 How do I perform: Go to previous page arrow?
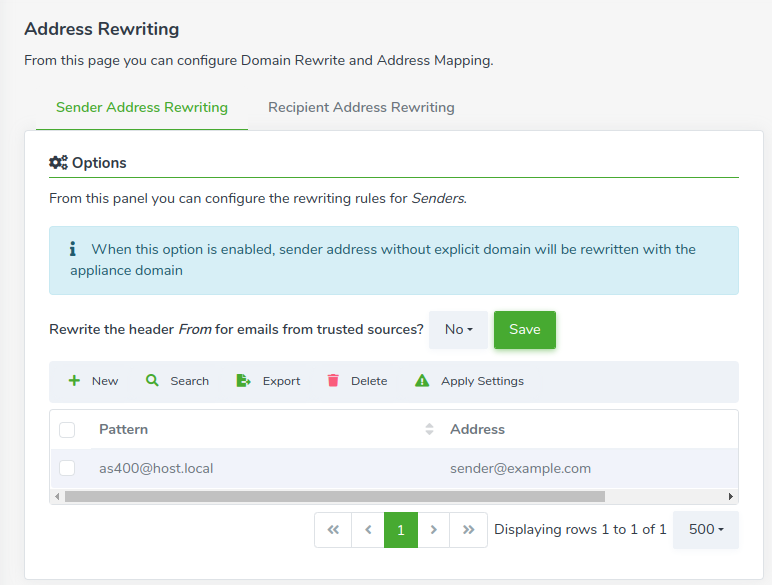click(x=368, y=529)
